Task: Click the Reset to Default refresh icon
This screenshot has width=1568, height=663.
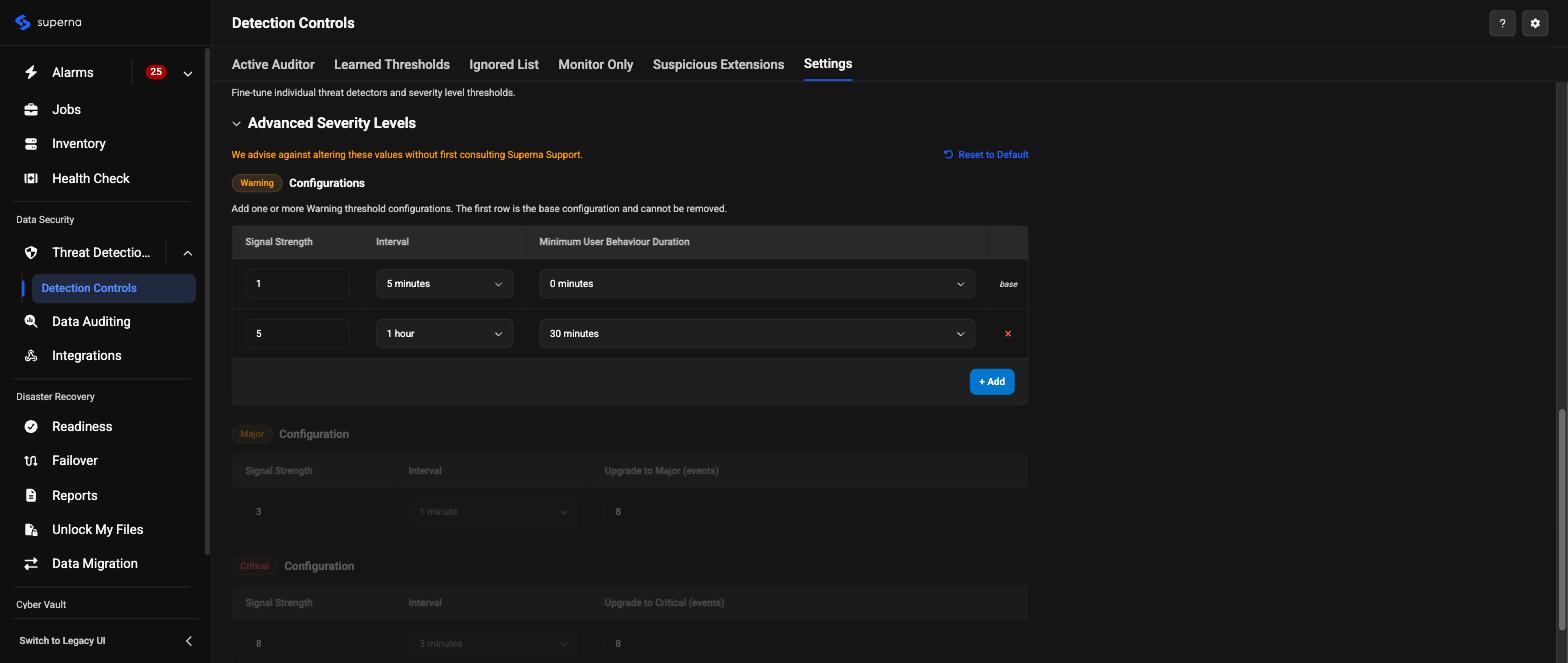Action: [x=948, y=155]
